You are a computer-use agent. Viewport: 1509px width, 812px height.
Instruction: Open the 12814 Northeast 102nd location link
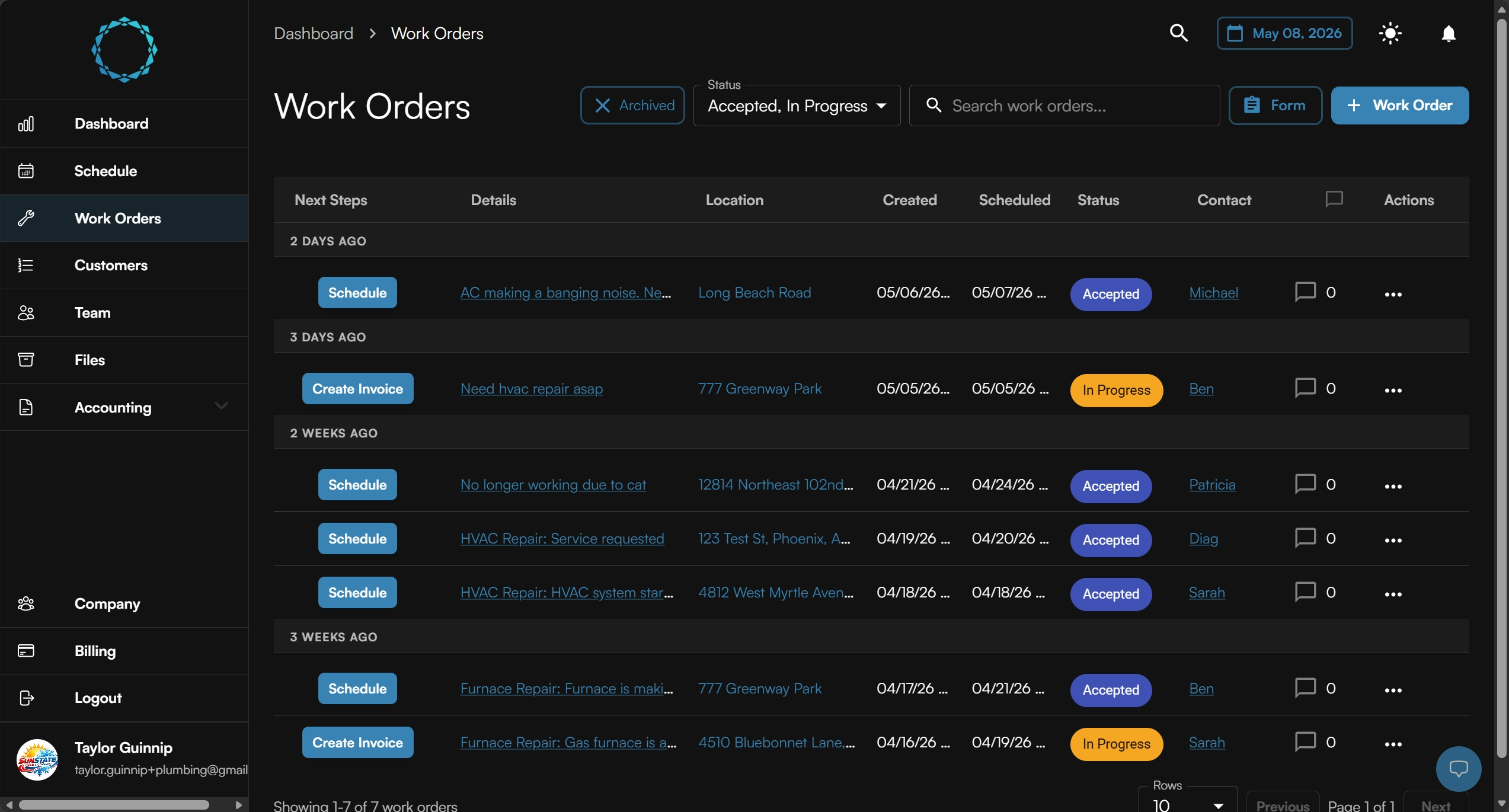(x=776, y=485)
